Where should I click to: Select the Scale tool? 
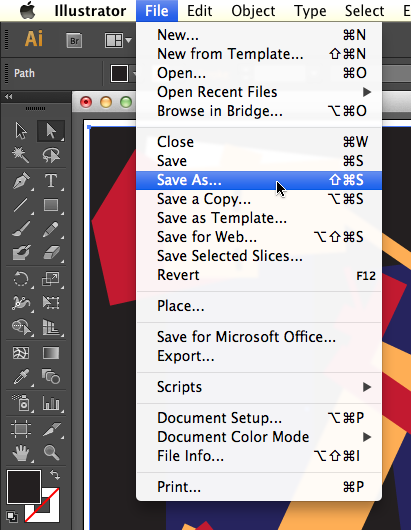[51, 279]
